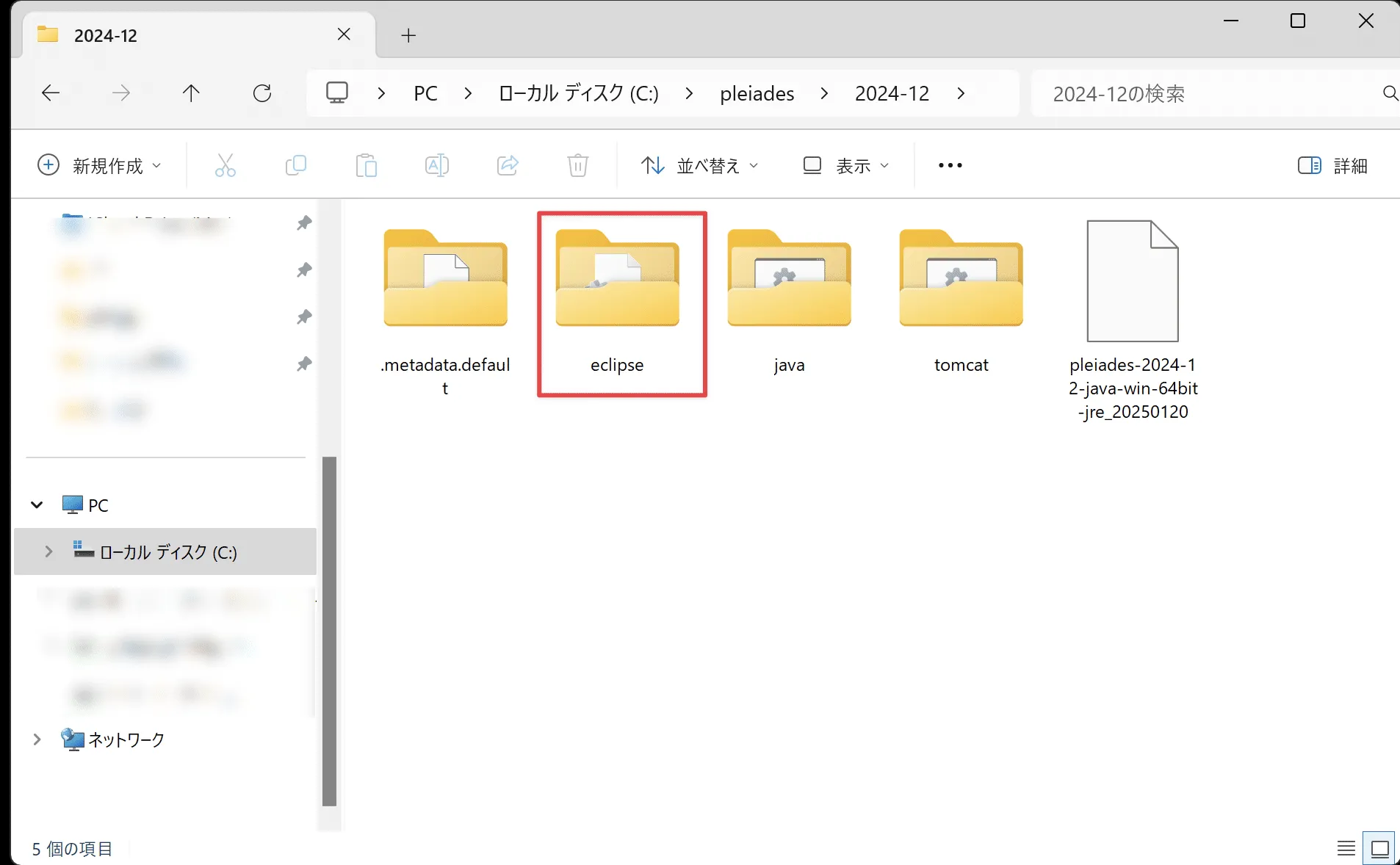This screenshot has width=1400, height=865.
Task: Expand chevron after ローカル ディスク (C:) breadcrumb
Action: [689, 93]
